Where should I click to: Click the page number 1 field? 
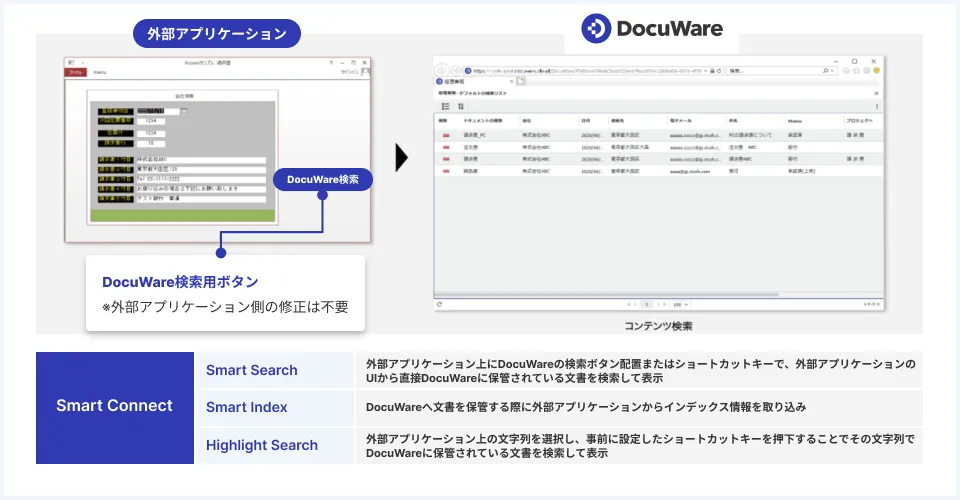(x=647, y=304)
